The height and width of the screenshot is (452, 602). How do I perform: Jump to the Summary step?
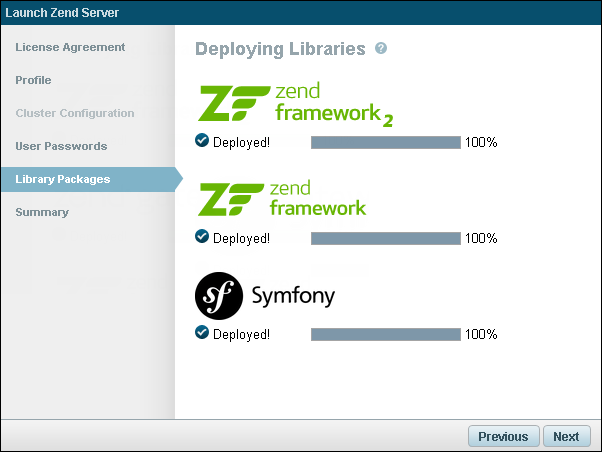pyautogui.click(x=42, y=212)
